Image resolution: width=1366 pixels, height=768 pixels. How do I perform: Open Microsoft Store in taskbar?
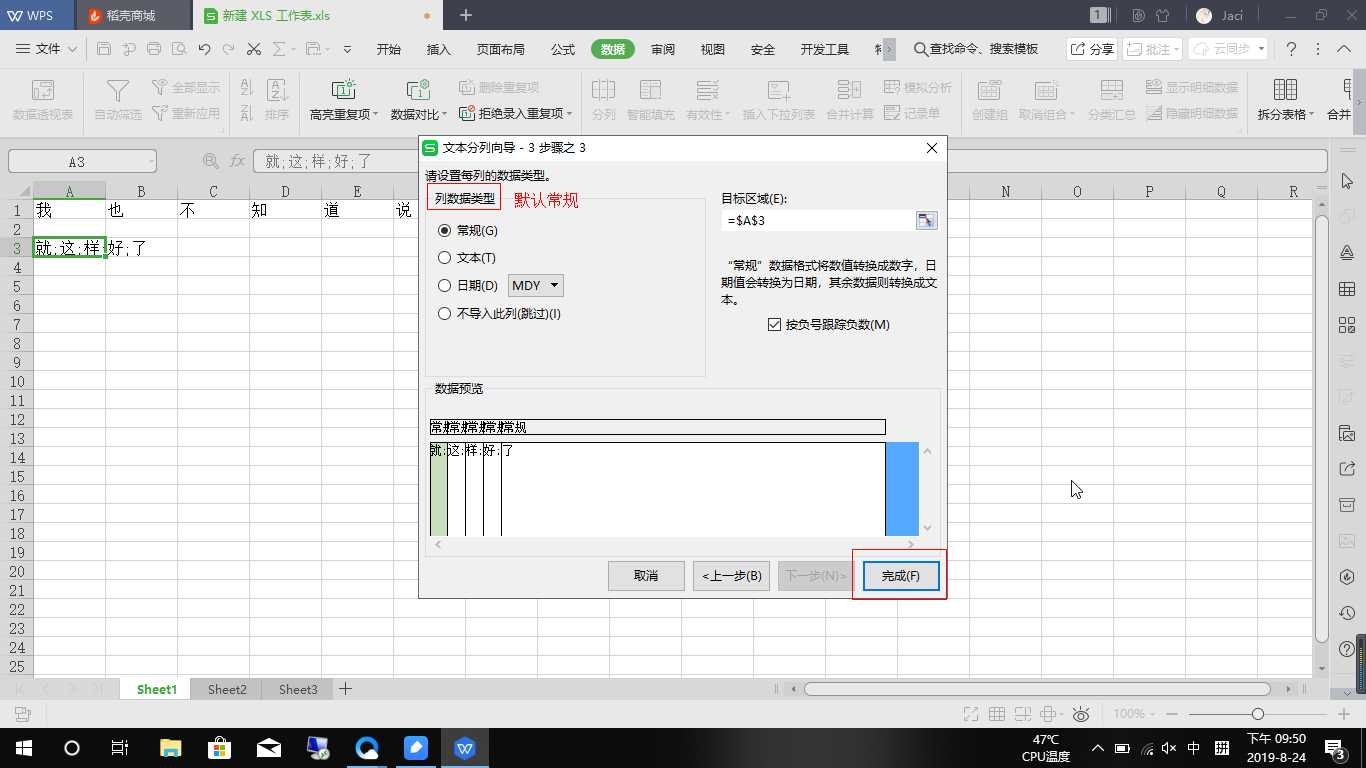[219, 748]
